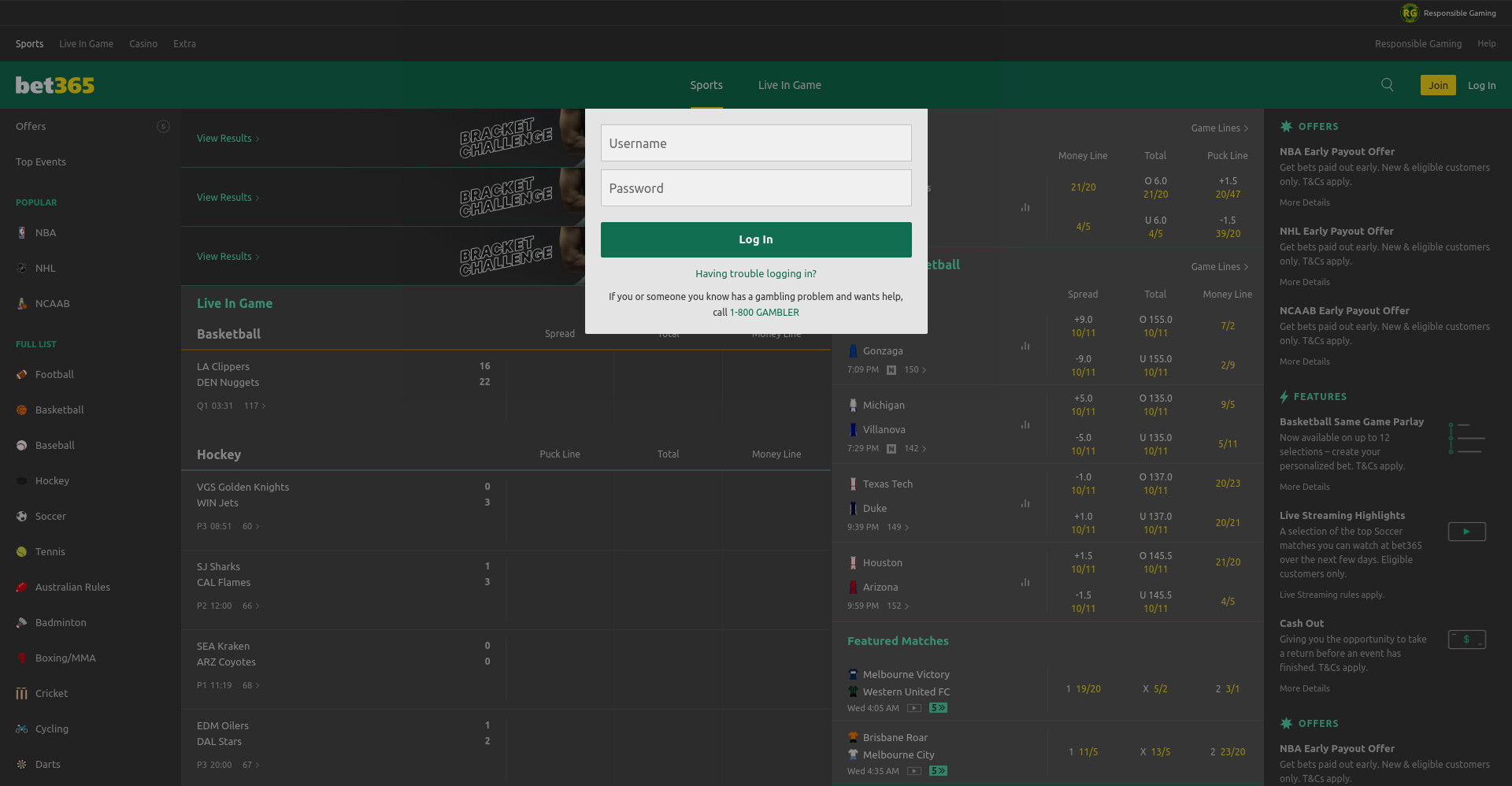This screenshot has height=786, width=1512.
Task: Open stats chart icon for Gonzaga game
Action: click(x=1025, y=346)
